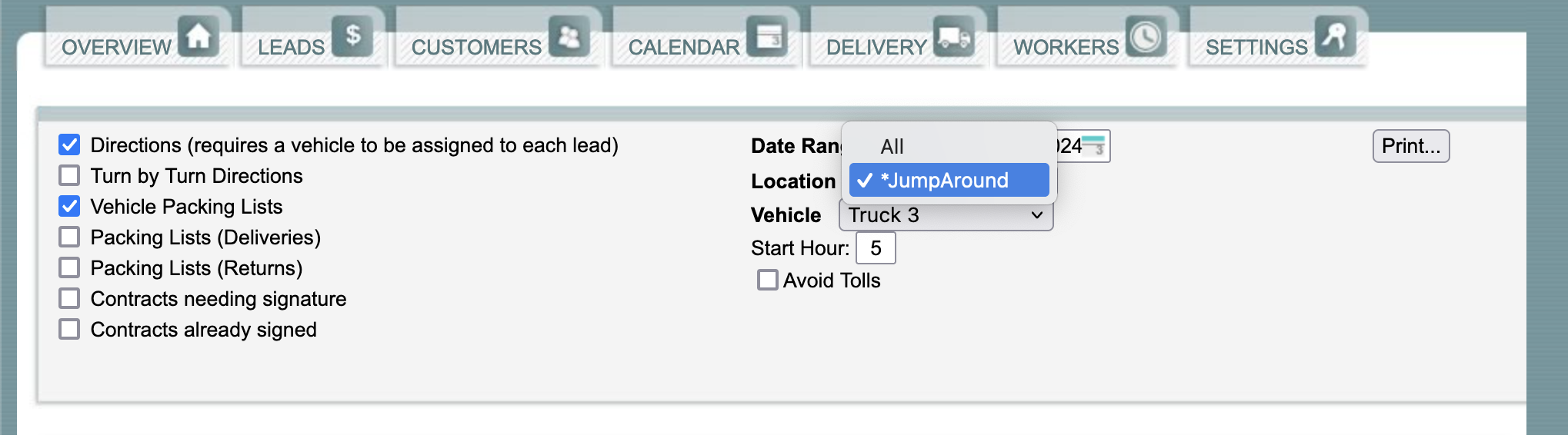Click the Customers people icon
The image size is (1568, 435).
point(569,36)
